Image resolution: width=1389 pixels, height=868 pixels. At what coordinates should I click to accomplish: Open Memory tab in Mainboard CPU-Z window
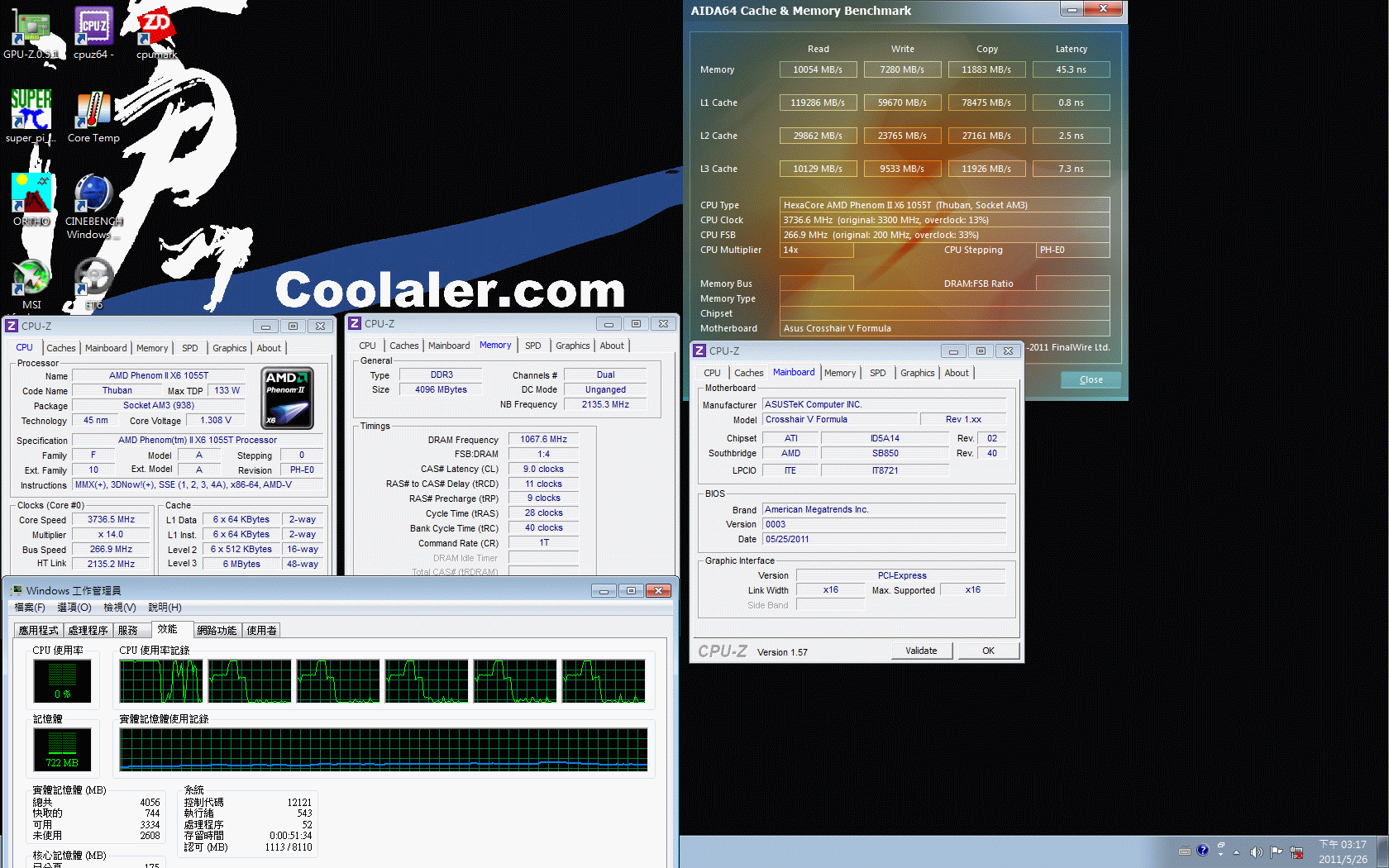click(840, 373)
